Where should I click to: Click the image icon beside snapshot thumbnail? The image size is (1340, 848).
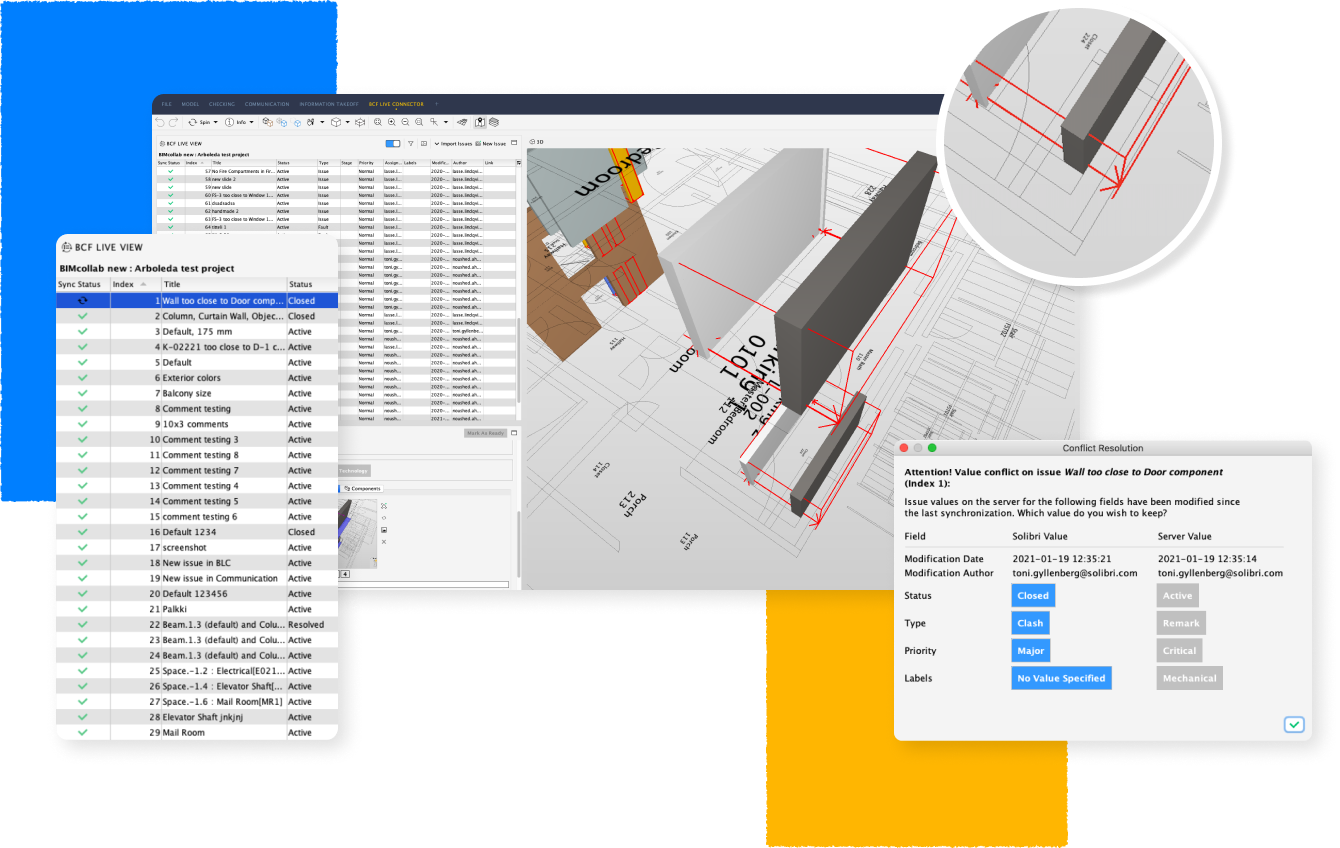click(x=383, y=529)
